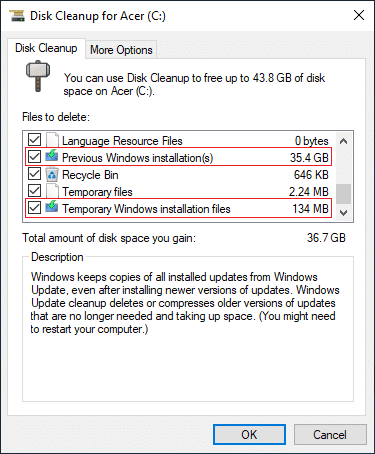Click the file list scroll down arrow
The image size is (375, 454).
point(343,212)
